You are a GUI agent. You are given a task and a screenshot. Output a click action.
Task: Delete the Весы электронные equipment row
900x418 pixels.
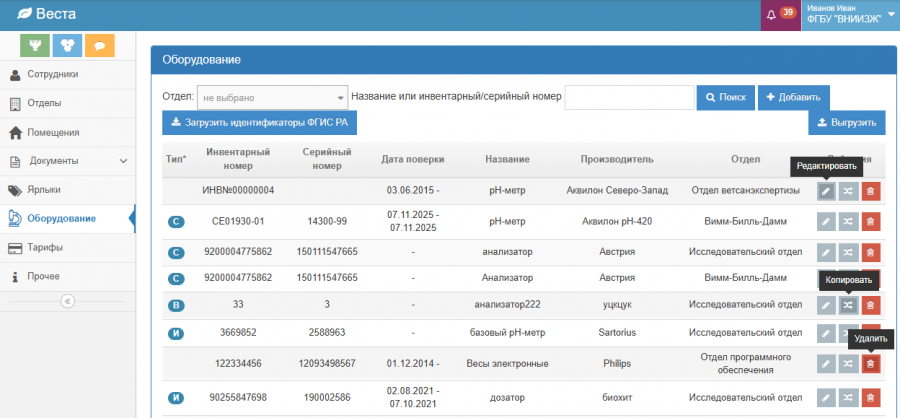coord(870,365)
